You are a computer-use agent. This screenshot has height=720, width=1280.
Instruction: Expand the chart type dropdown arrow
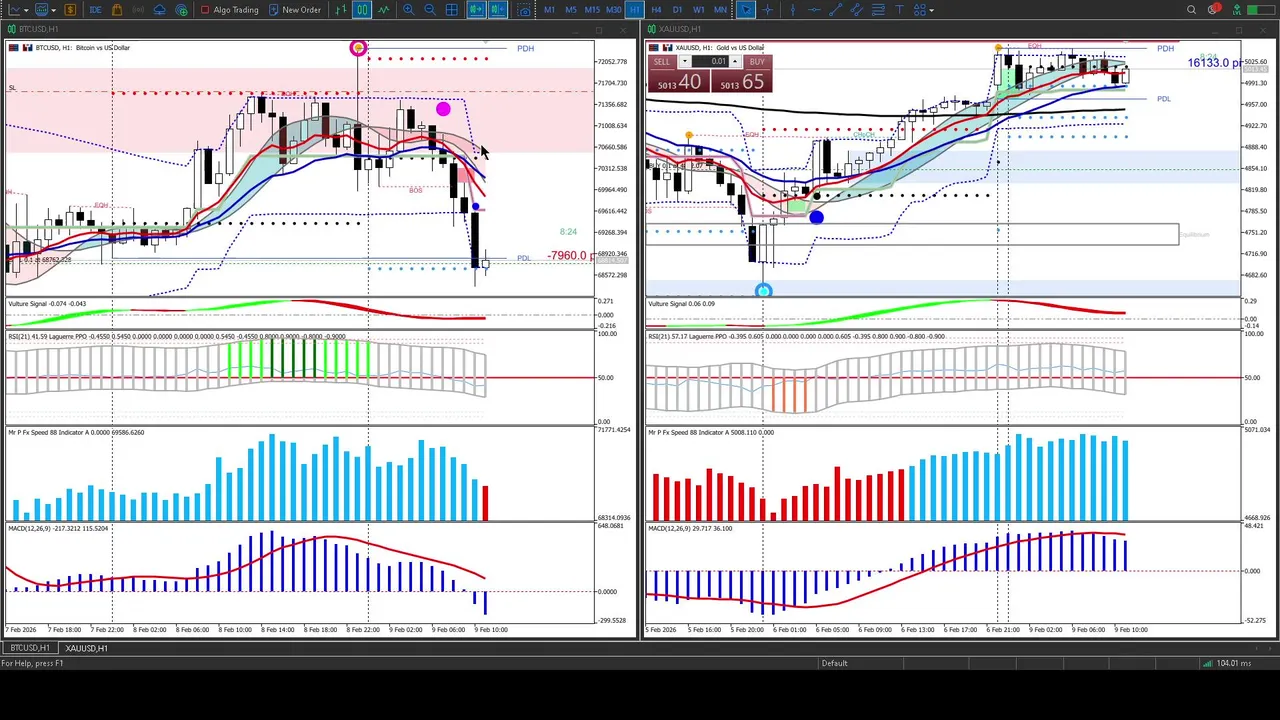pyautogui.click(x=26, y=10)
